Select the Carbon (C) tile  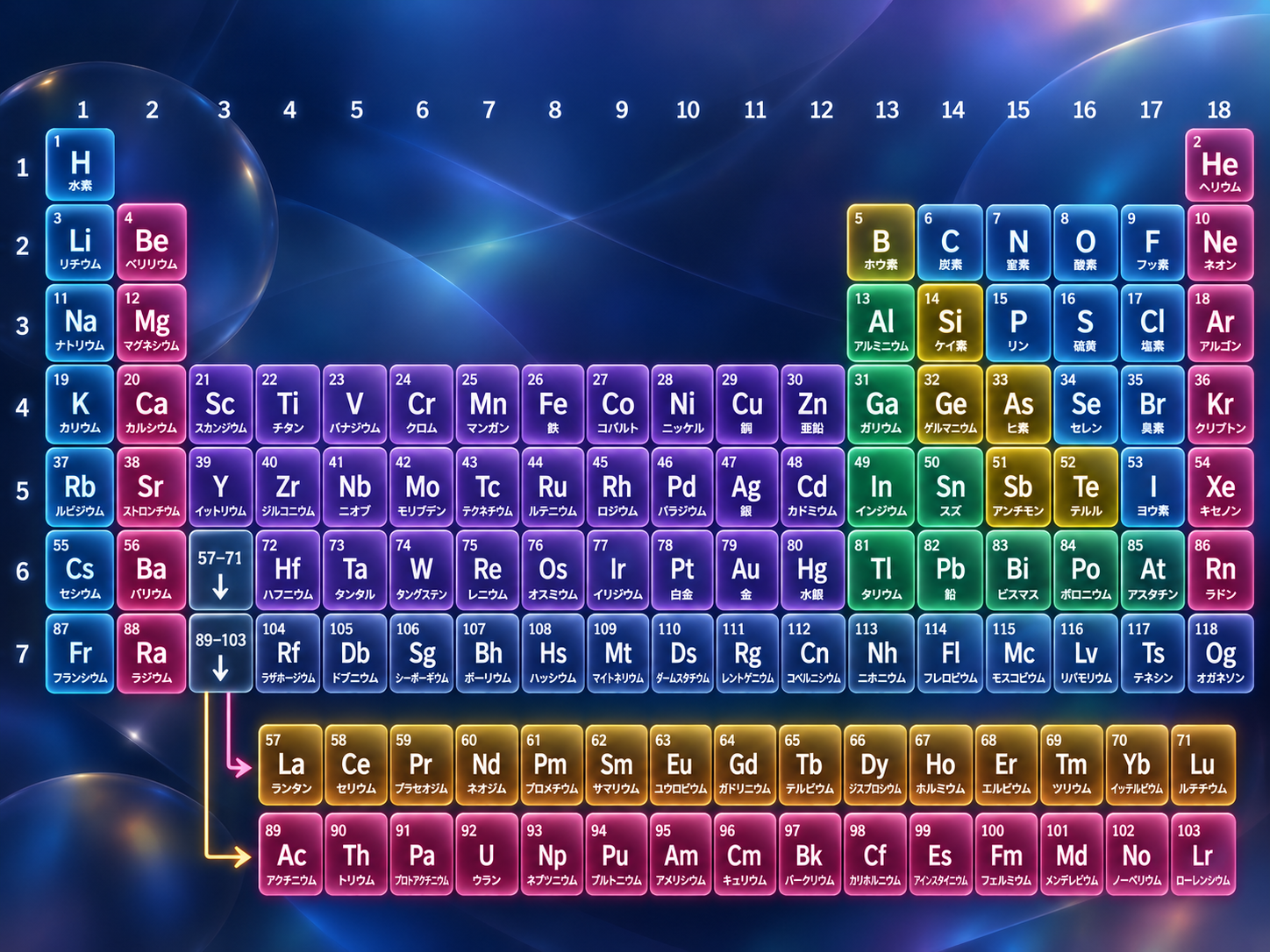point(950,243)
